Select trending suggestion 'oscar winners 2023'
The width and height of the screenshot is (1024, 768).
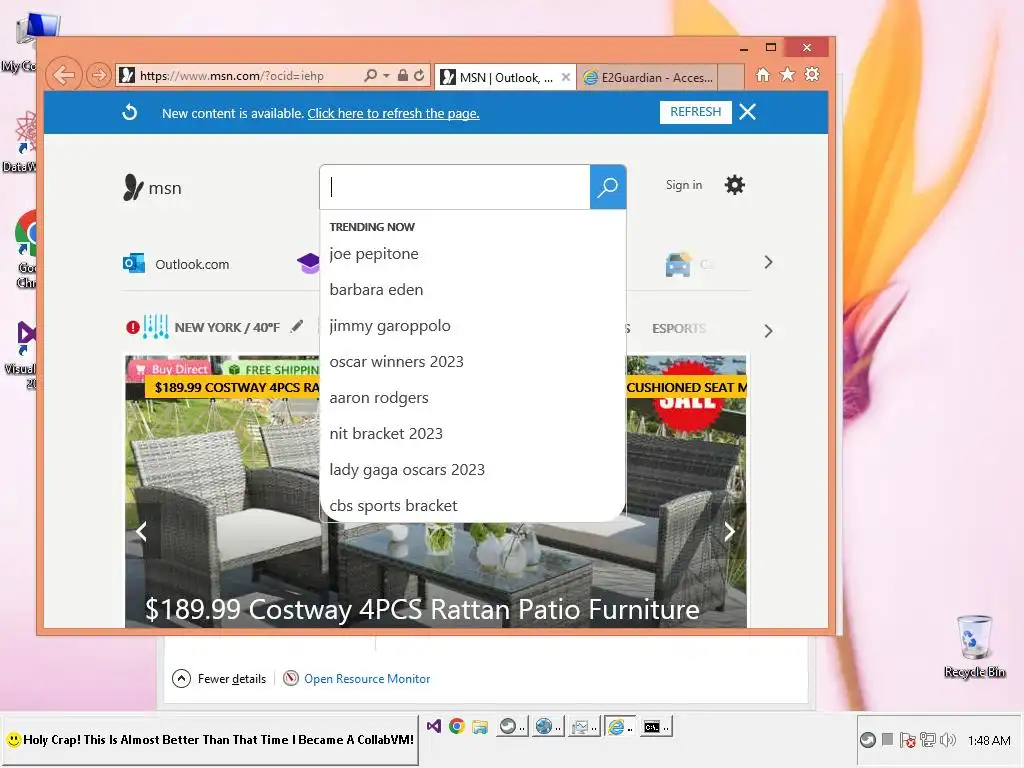tap(396, 362)
